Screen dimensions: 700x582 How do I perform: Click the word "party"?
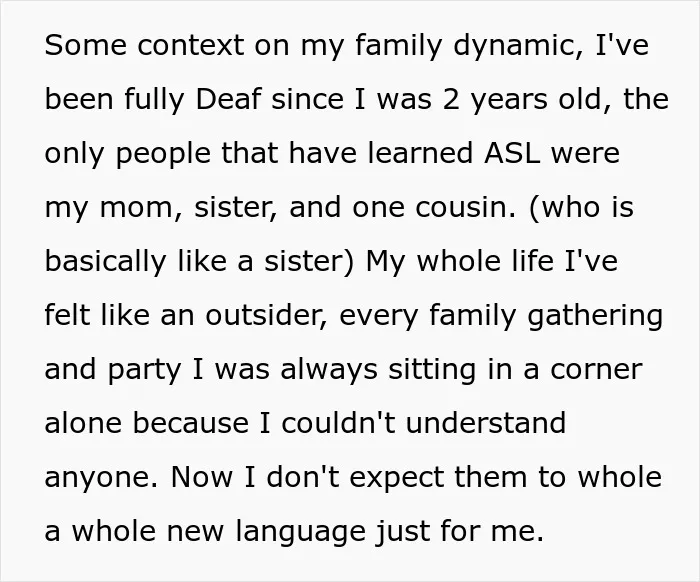point(144,370)
